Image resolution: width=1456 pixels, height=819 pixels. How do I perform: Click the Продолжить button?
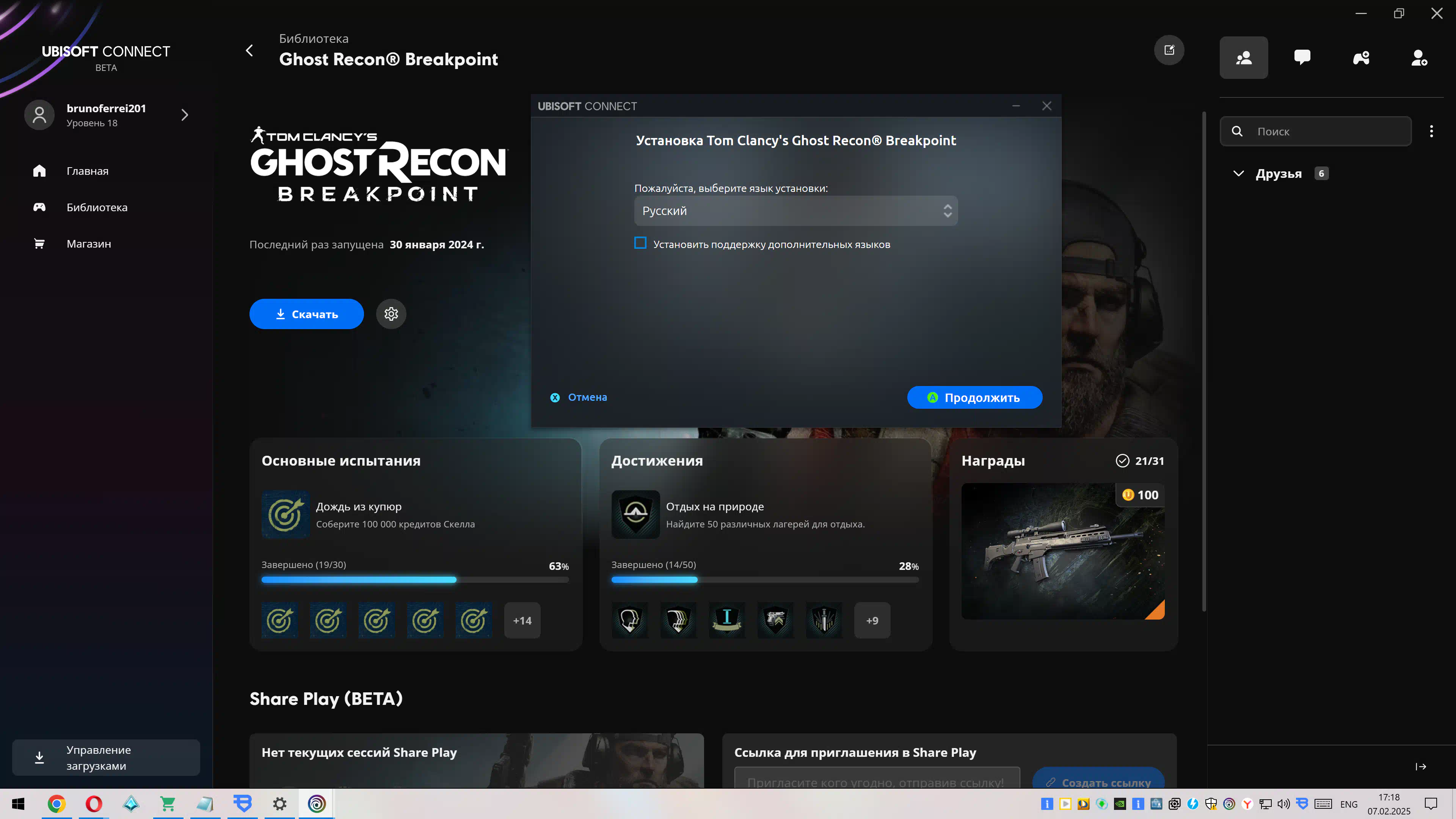[974, 397]
